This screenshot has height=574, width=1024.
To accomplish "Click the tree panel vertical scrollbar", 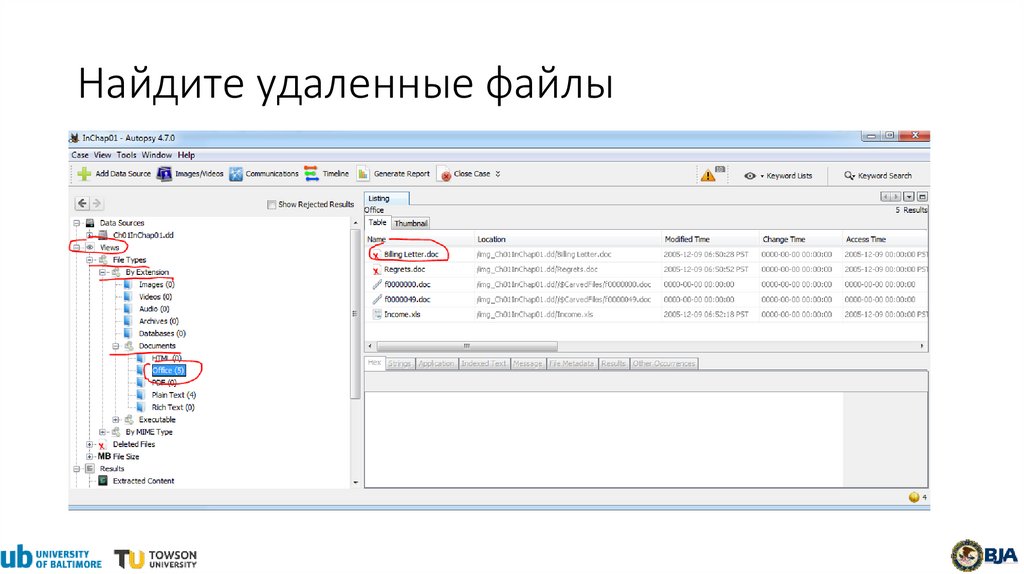I will [x=355, y=313].
